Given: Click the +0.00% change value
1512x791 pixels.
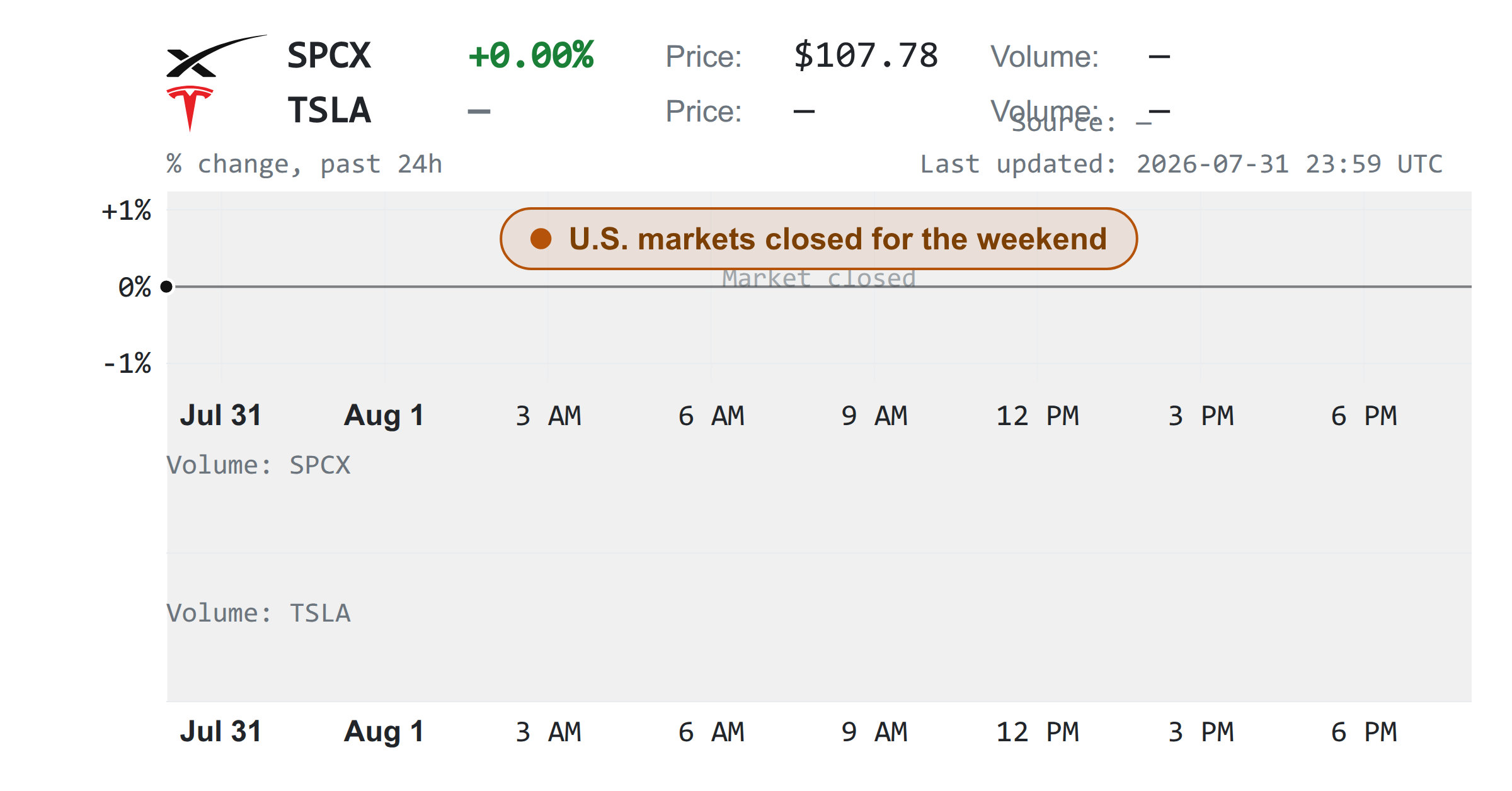Looking at the screenshot, I should [531, 55].
